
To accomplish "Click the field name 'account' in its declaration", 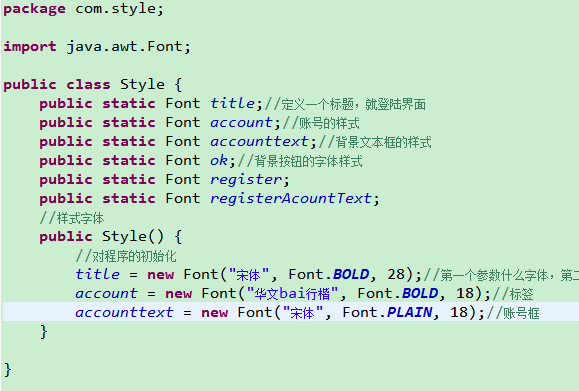I will [x=241, y=123].
